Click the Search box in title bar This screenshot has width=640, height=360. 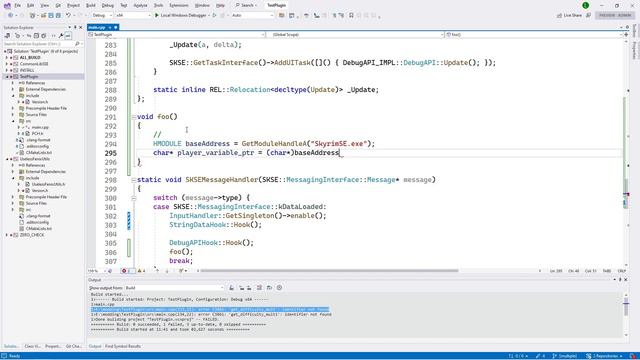247,5
